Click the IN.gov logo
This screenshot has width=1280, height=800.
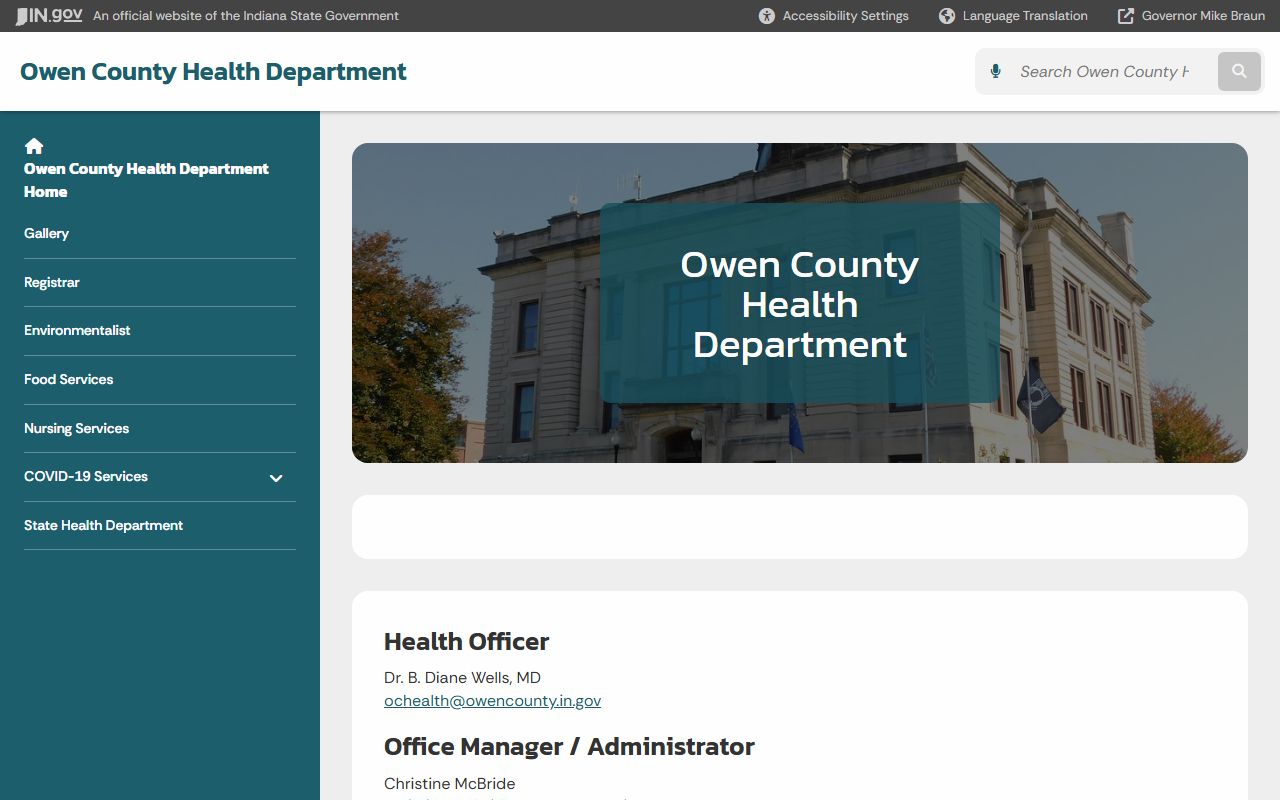pyautogui.click(x=49, y=16)
